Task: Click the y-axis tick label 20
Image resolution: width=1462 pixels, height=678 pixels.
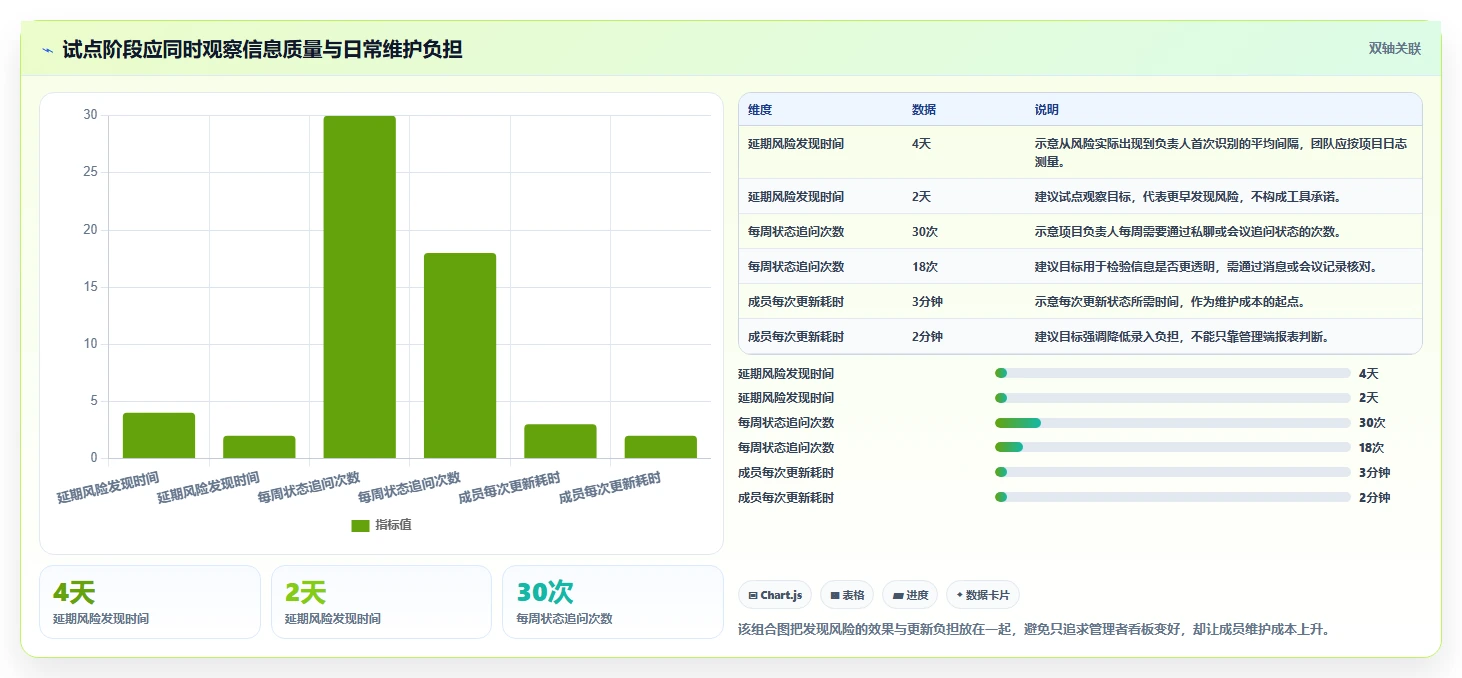Action: [x=91, y=230]
